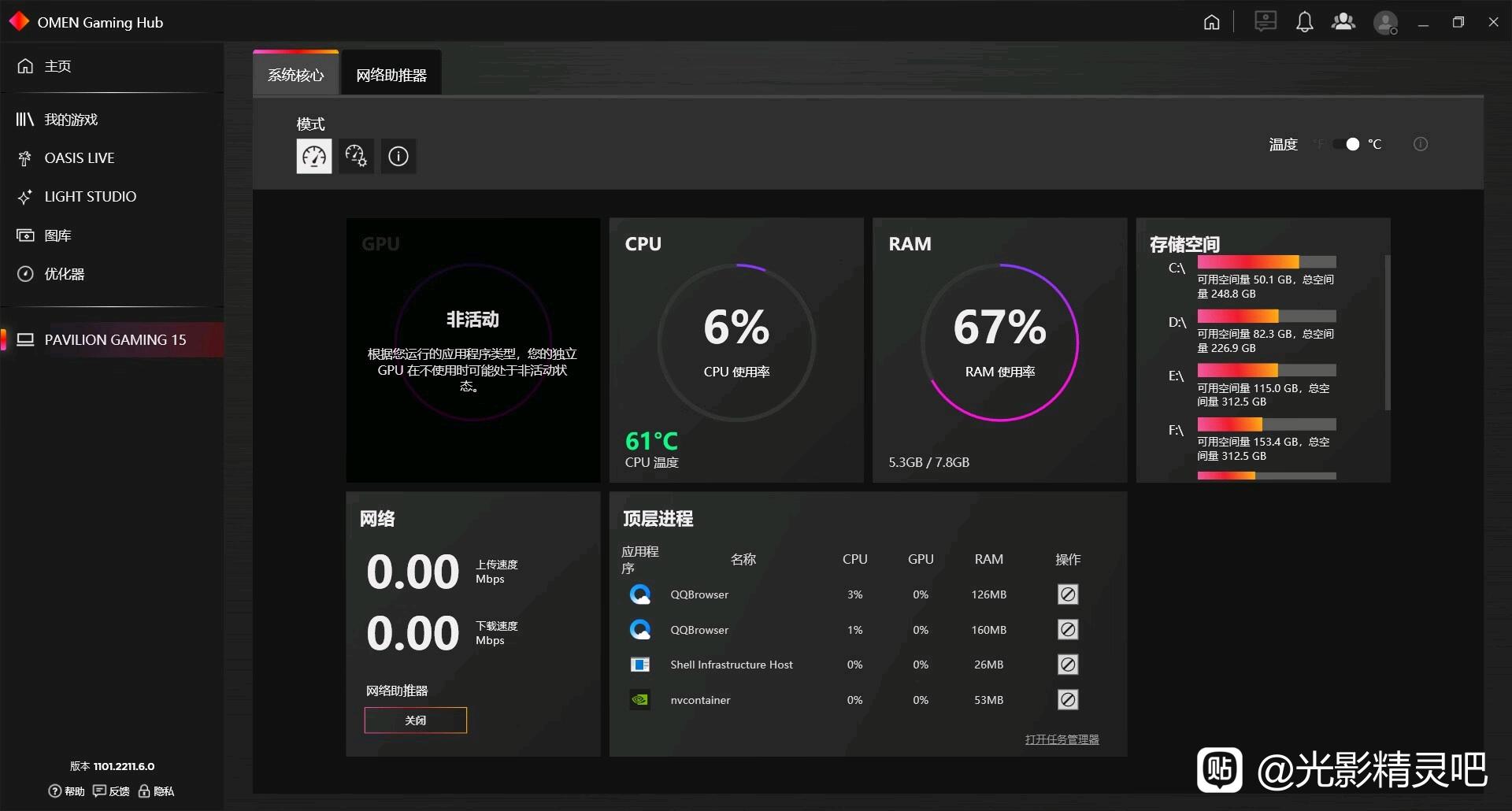Open LIGHT STUDIO in the sidebar

coord(112,197)
